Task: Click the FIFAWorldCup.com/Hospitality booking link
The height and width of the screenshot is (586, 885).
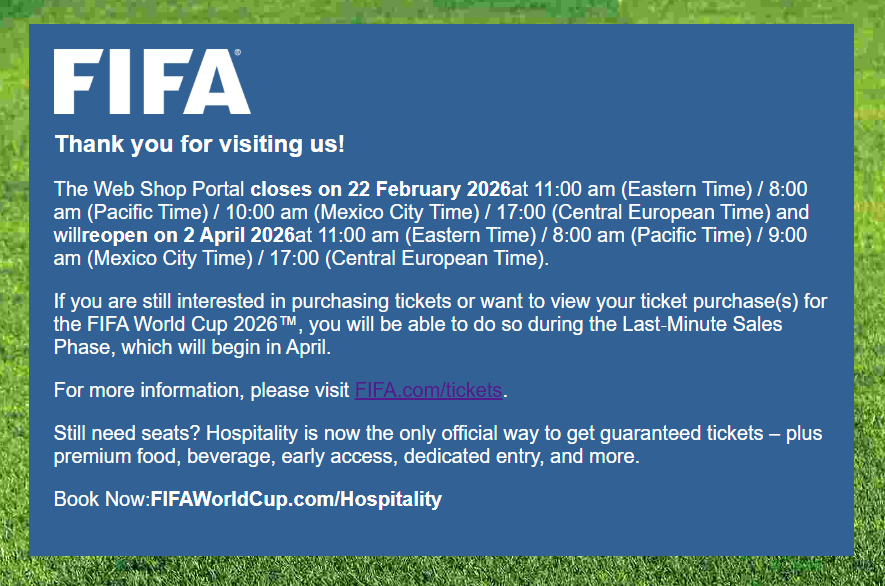Action: coord(296,499)
